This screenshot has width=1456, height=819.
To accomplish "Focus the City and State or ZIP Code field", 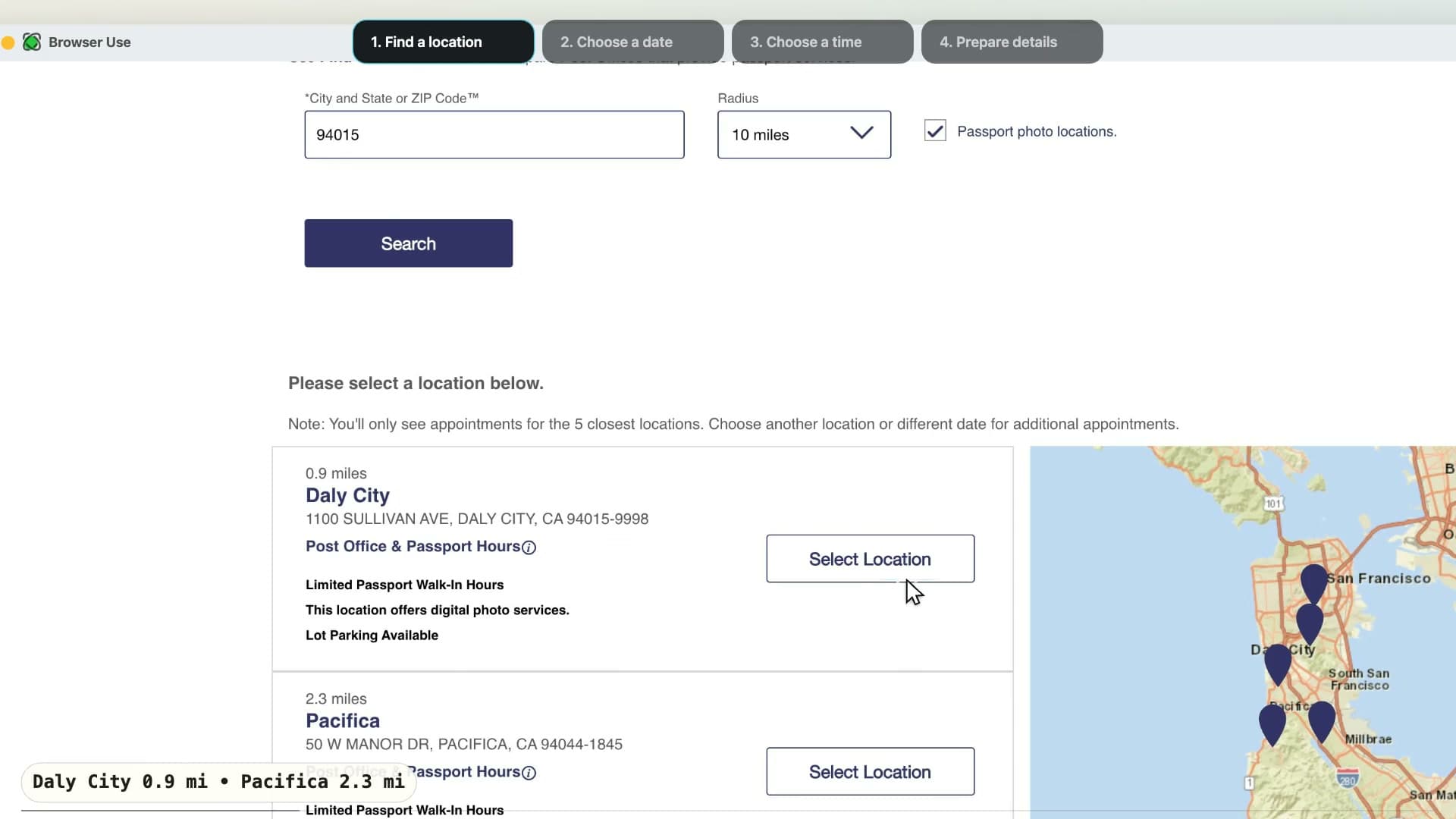I will (x=494, y=134).
